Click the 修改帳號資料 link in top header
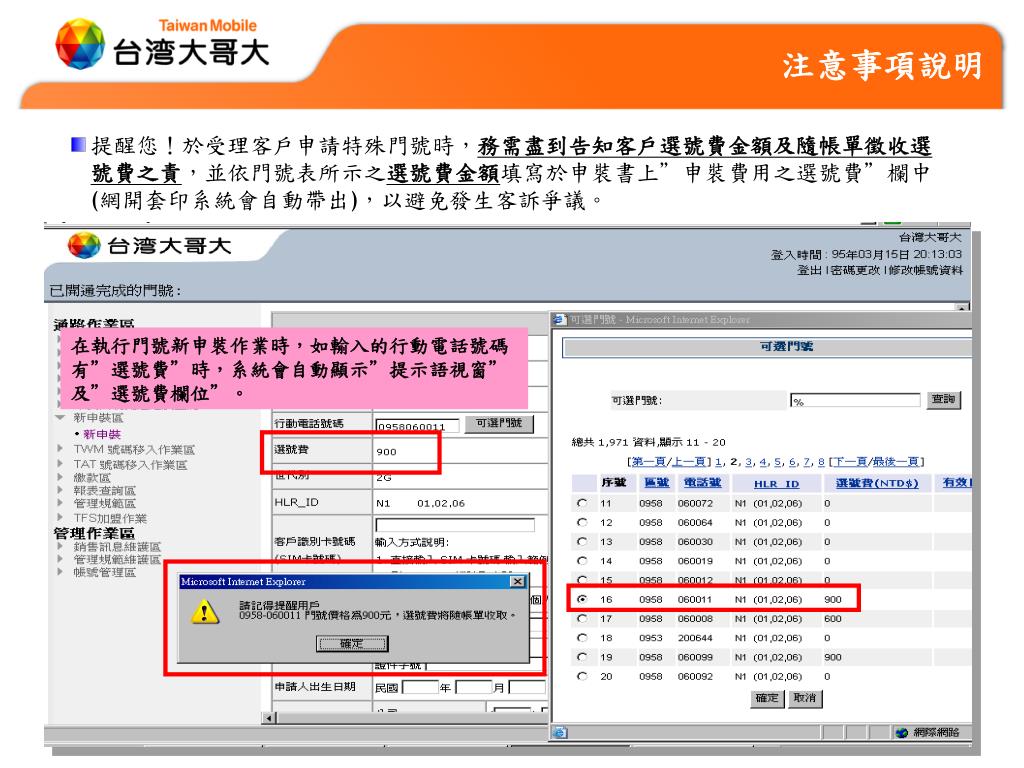1024x768 pixels. pyautogui.click(x=926, y=270)
